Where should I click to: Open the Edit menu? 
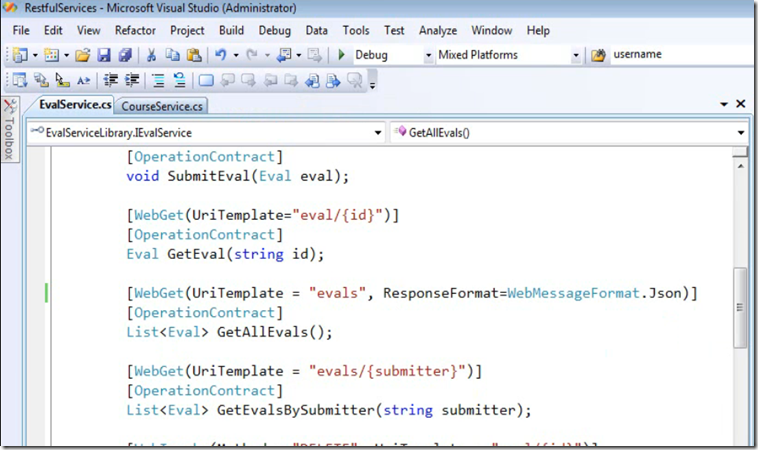click(x=53, y=30)
